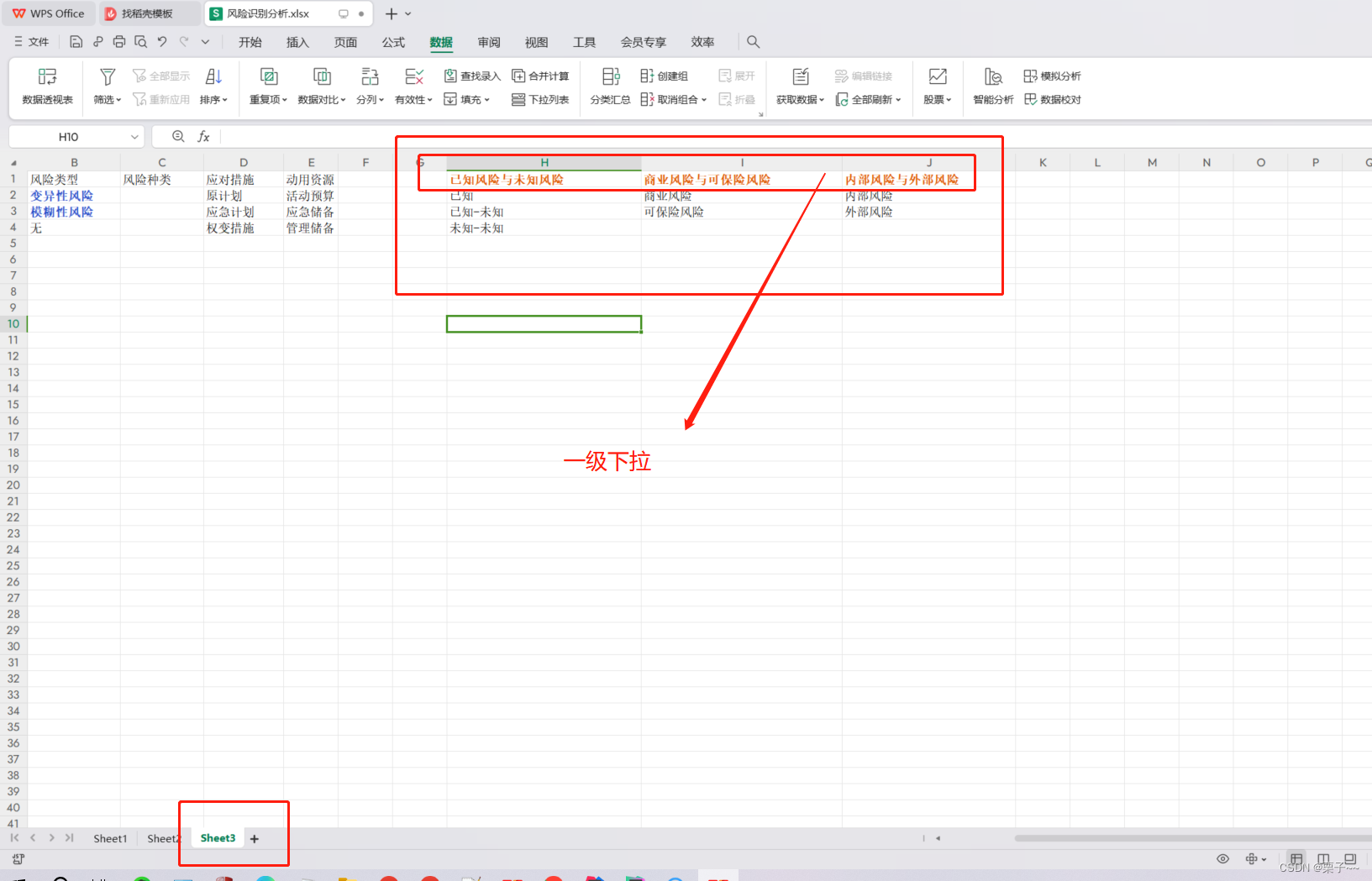Switch to the Insert (插入) ribbon tab
This screenshot has height=881, width=1372.
pyautogui.click(x=297, y=42)
